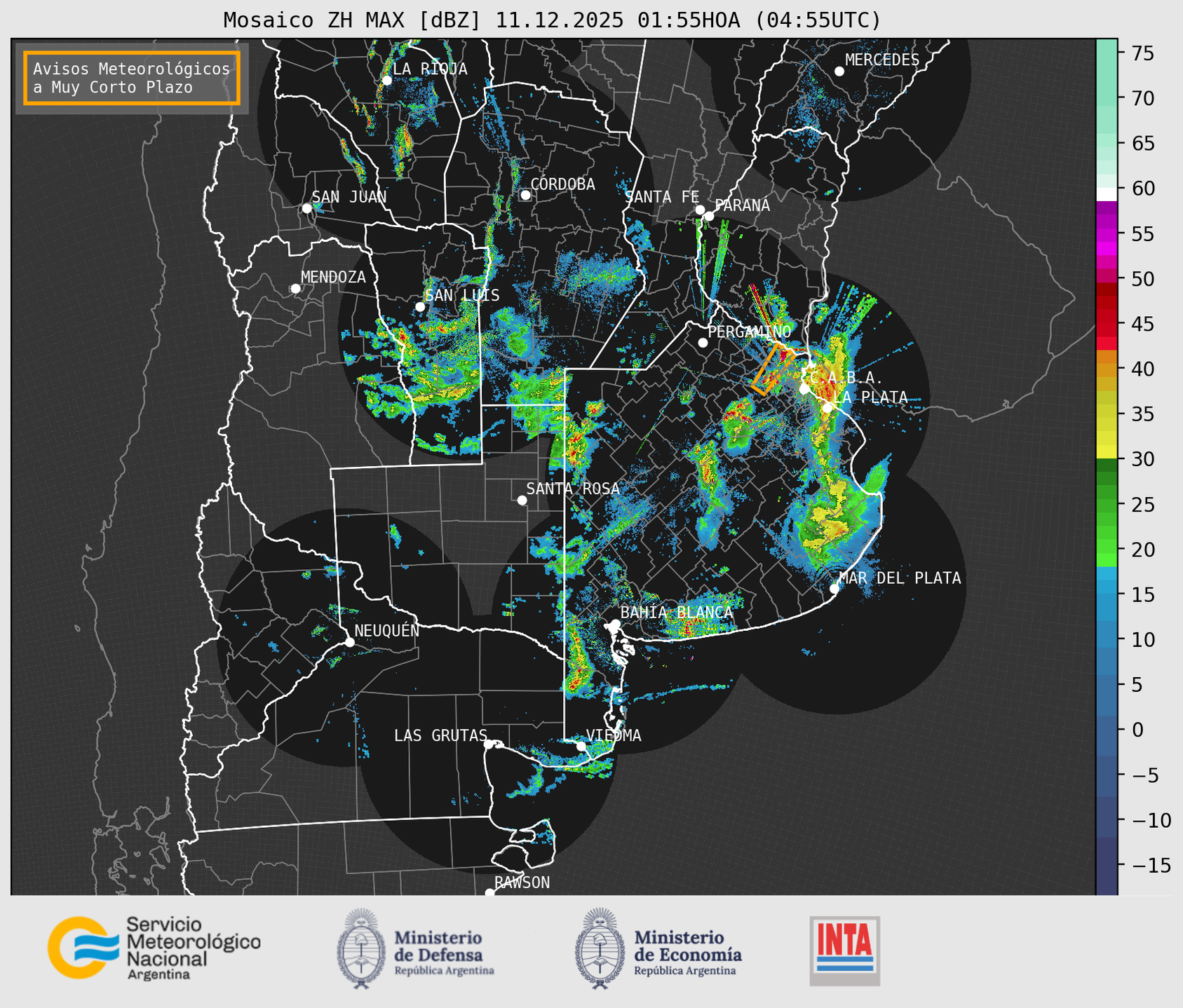Click the INTA logo
Image resolution: width=1183 pixels, height=1008 pixels.
845,951
